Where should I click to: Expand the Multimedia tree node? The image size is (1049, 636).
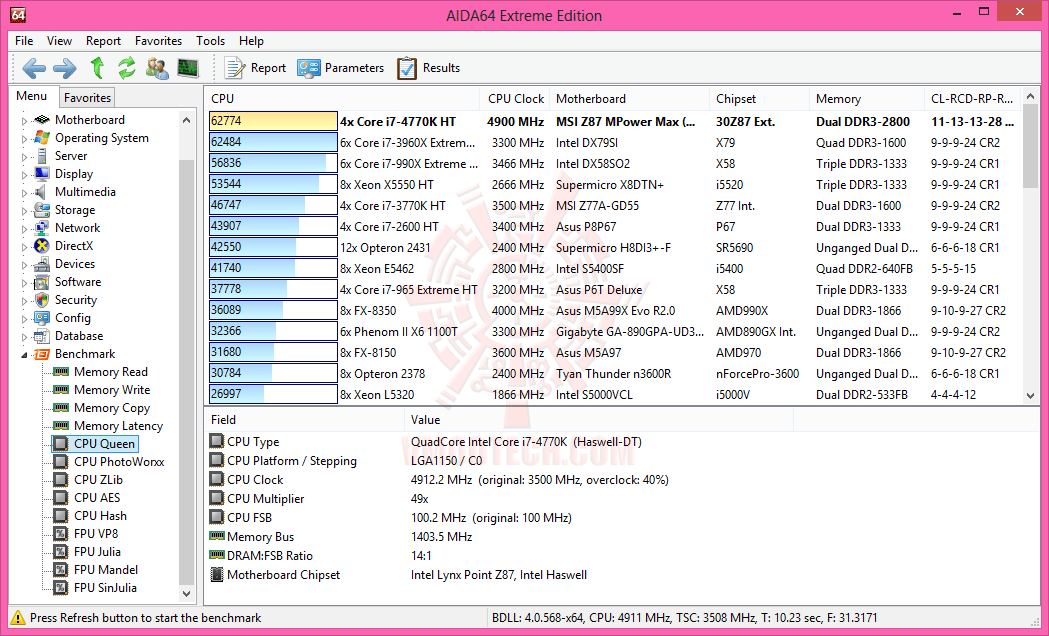point(25,193)
